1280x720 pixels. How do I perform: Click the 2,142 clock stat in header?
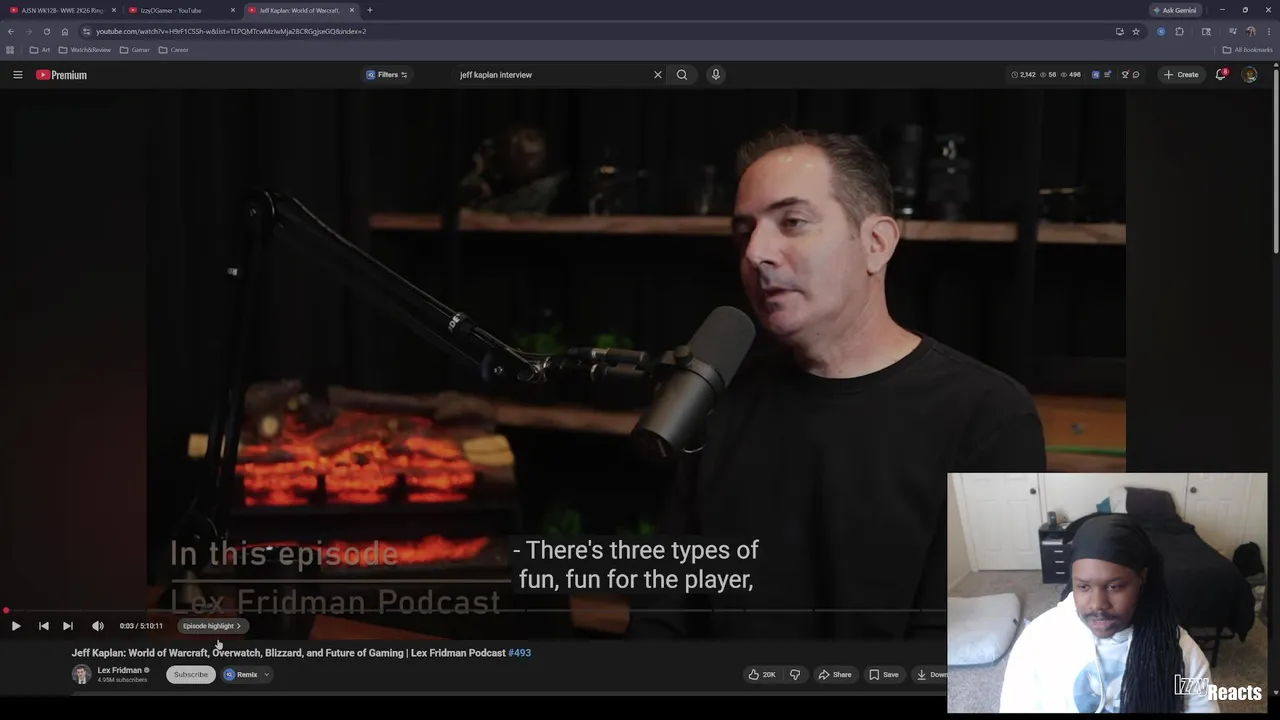1023,75
